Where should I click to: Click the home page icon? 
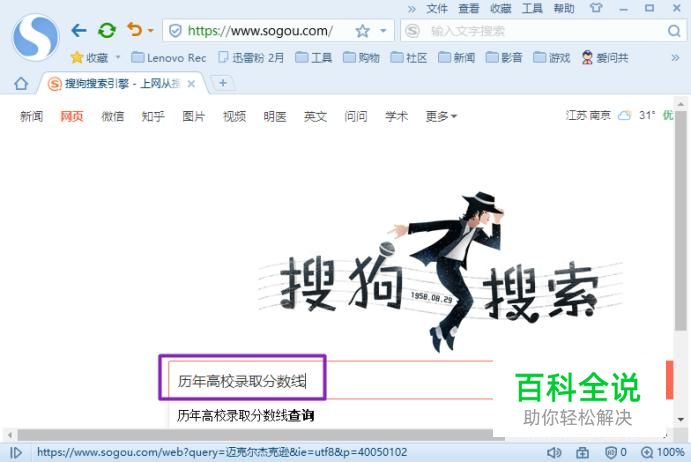[x=21, y=83]
